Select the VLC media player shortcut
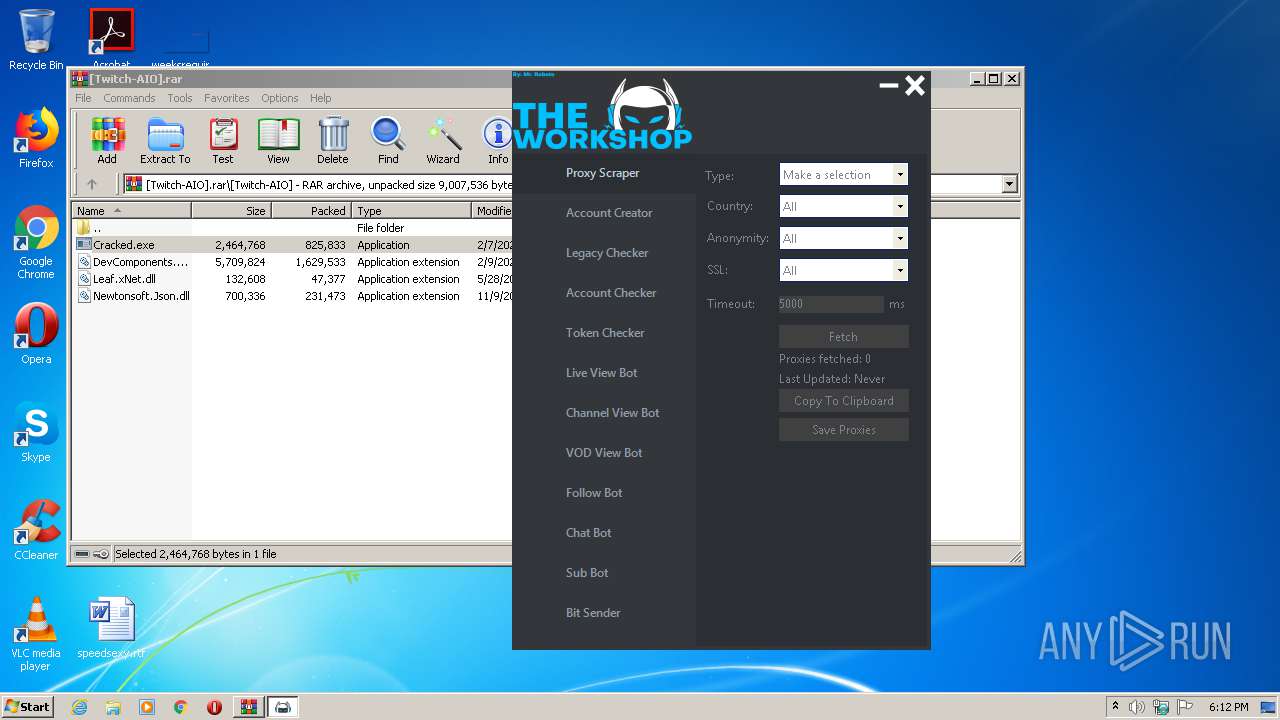This screenshot has height=720, width=1280. 36,634
